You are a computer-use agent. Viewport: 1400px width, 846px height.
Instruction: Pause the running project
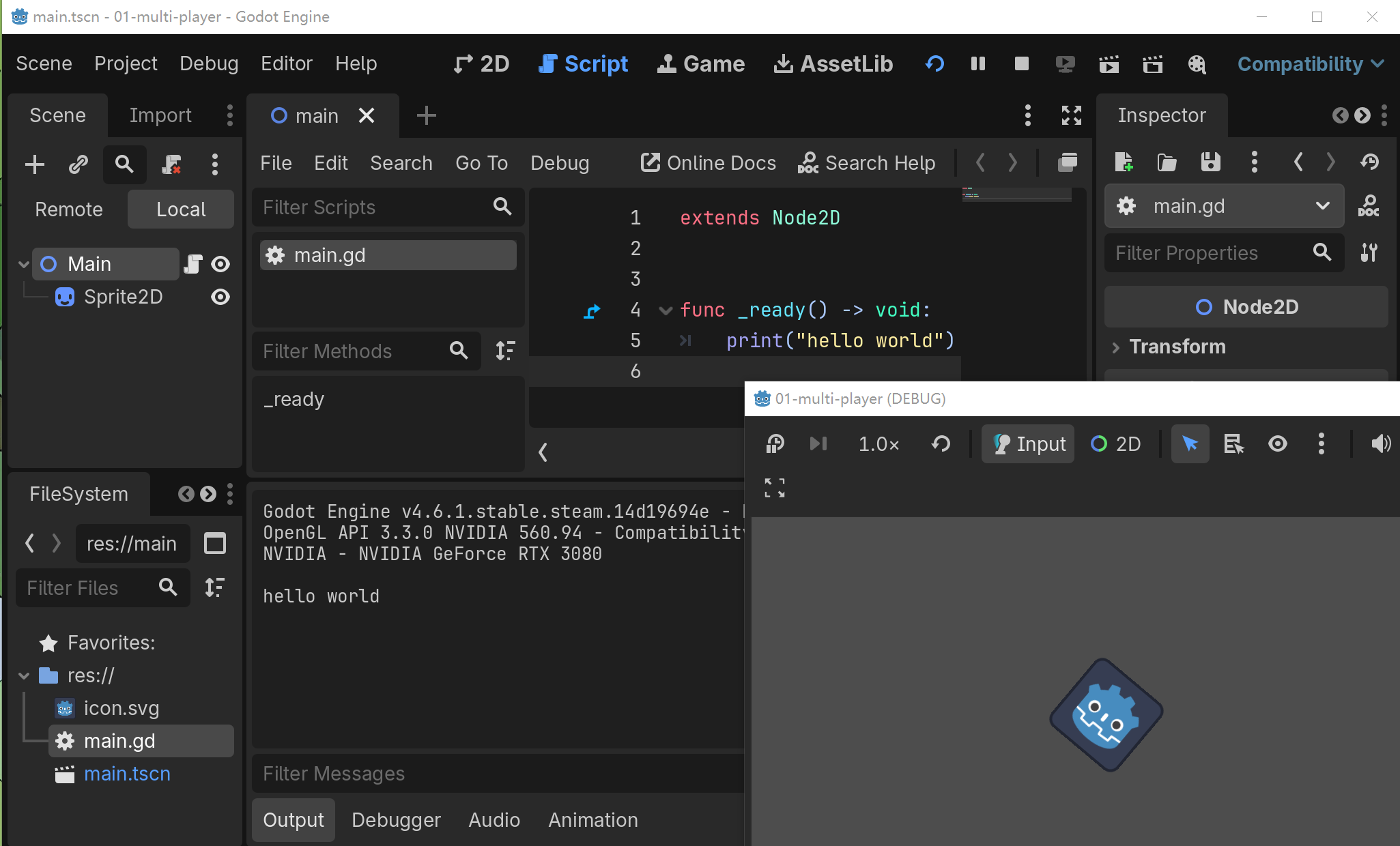point(977,64)
